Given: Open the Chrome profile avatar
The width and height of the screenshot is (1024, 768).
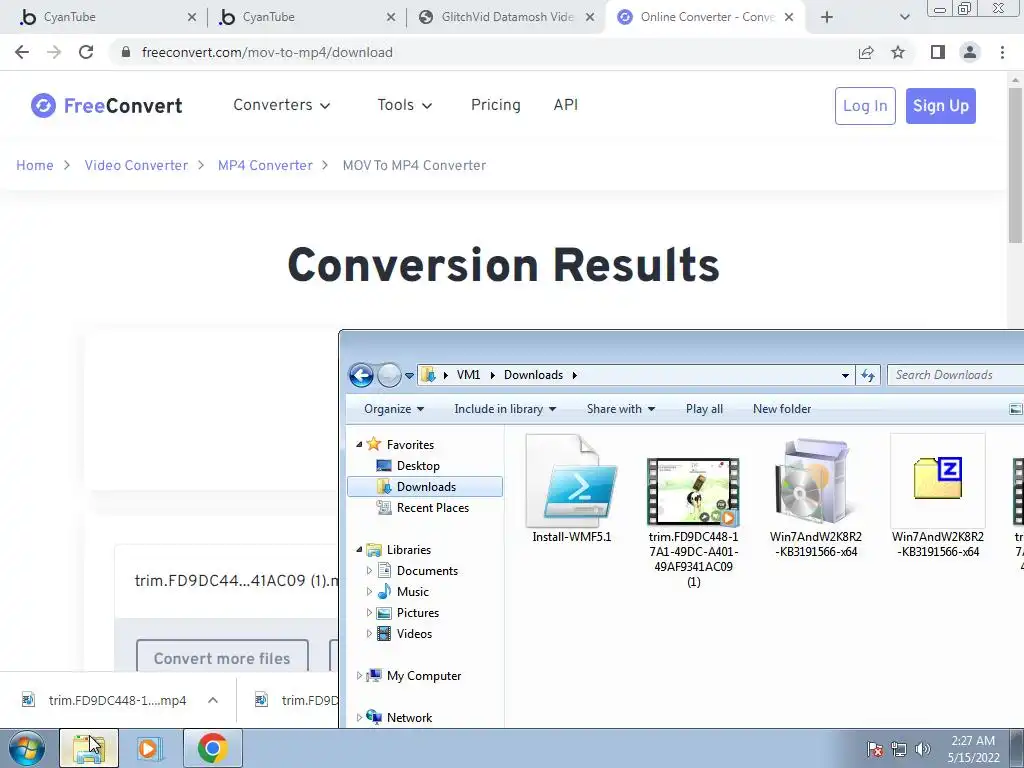Looking at the screenshot, I should [970, 52].
